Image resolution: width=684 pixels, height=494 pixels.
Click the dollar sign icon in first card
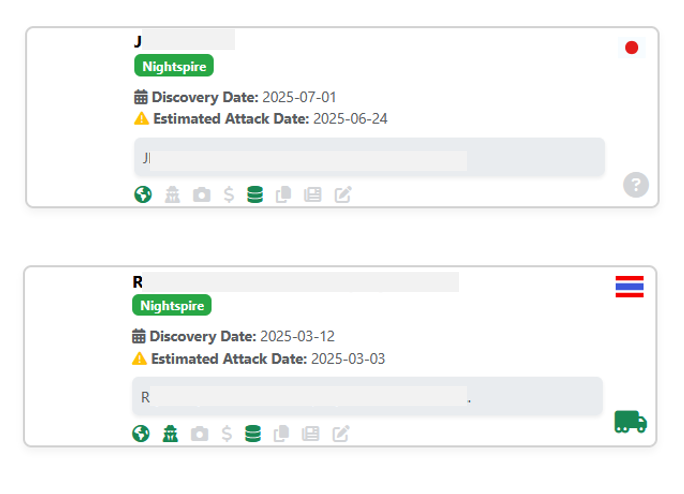pyautogui.click(x=229, y=195)
